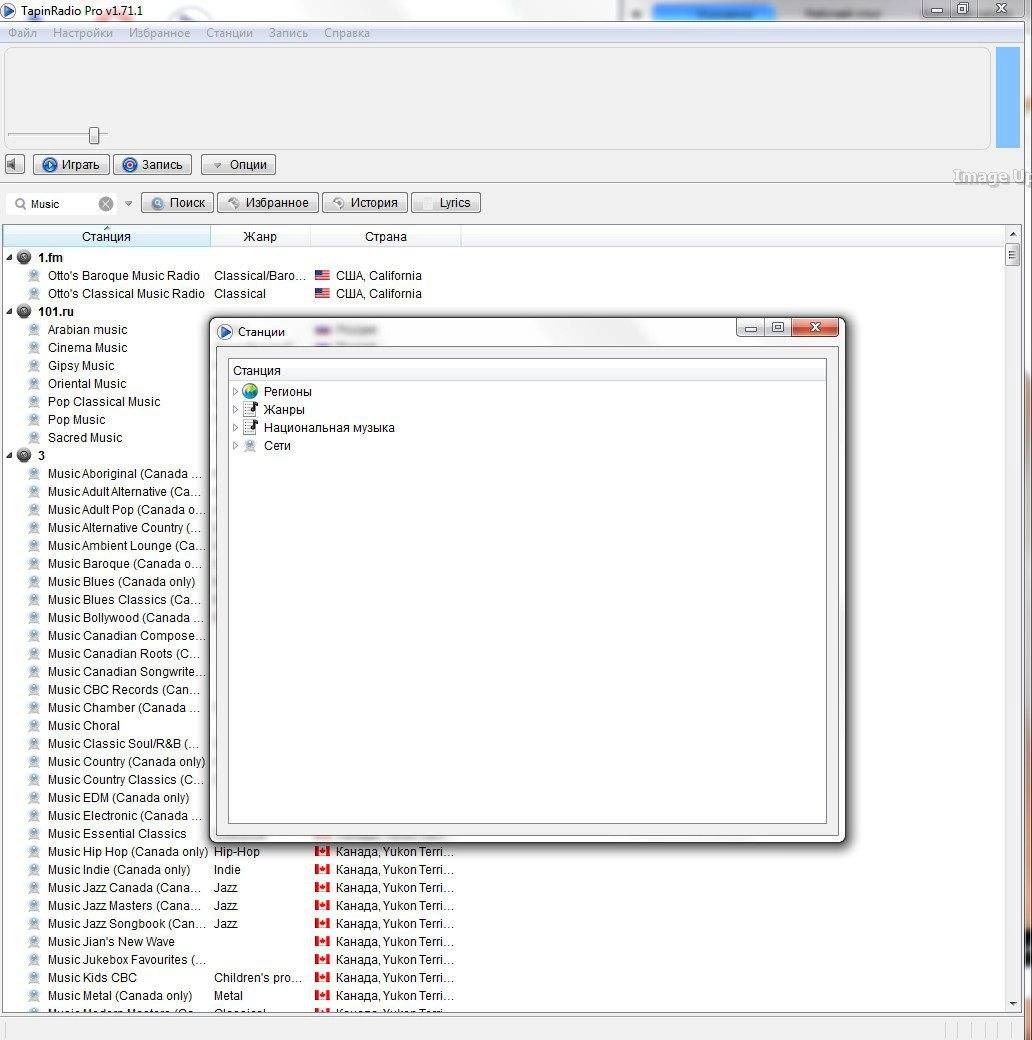Open the Настройки menu
The width and height of the screenshot is (1032, 1040).
83,32
